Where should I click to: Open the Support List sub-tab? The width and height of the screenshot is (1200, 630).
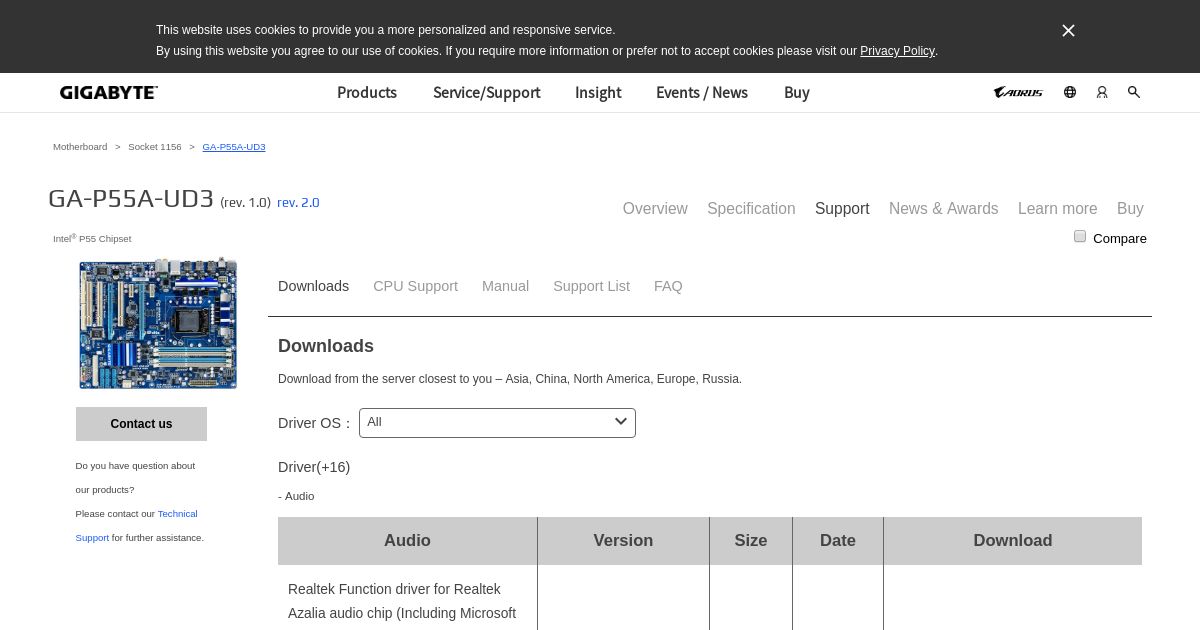591,286
